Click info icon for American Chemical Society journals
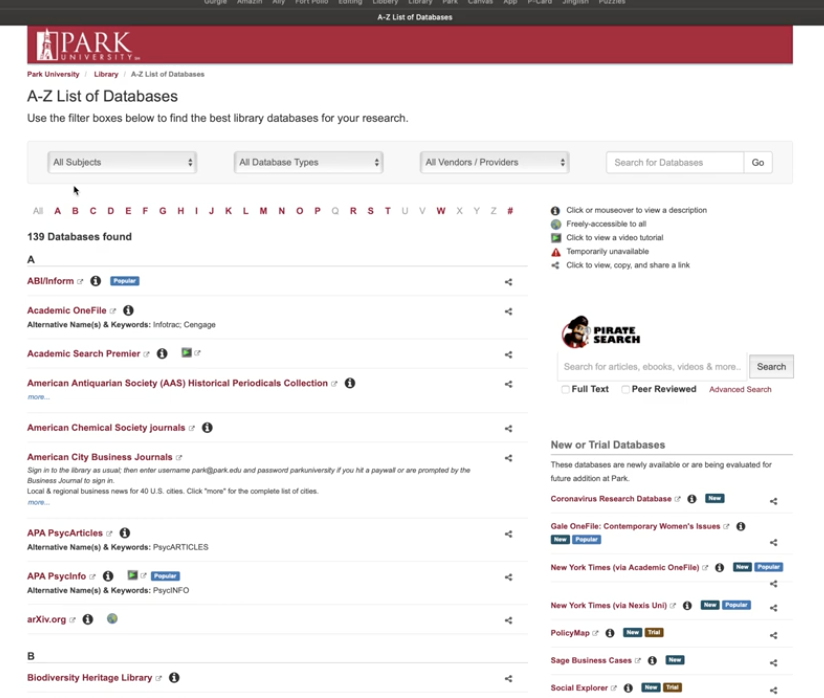The width and height of the screenshot is (824, 698). [x=208, y=428]
